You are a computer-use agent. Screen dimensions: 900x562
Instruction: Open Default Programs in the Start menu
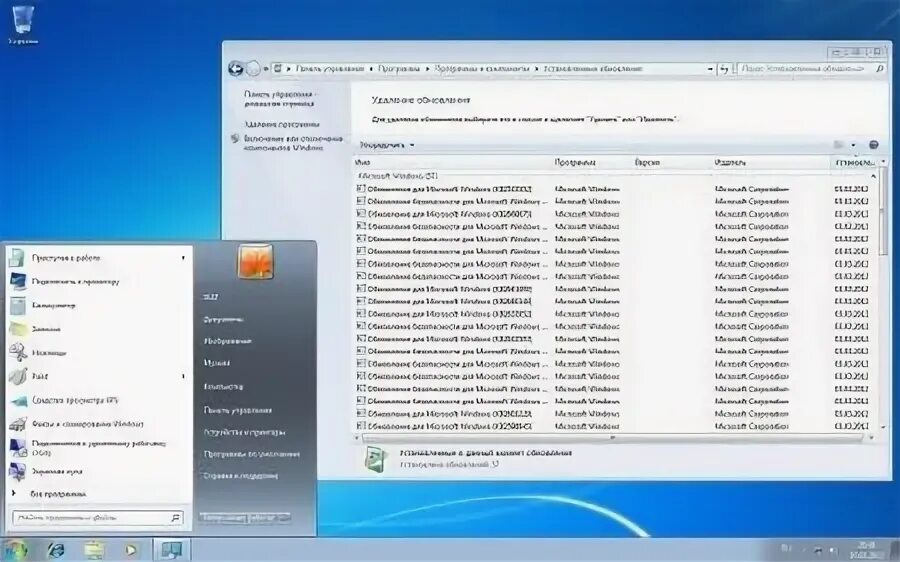(251, 454)
